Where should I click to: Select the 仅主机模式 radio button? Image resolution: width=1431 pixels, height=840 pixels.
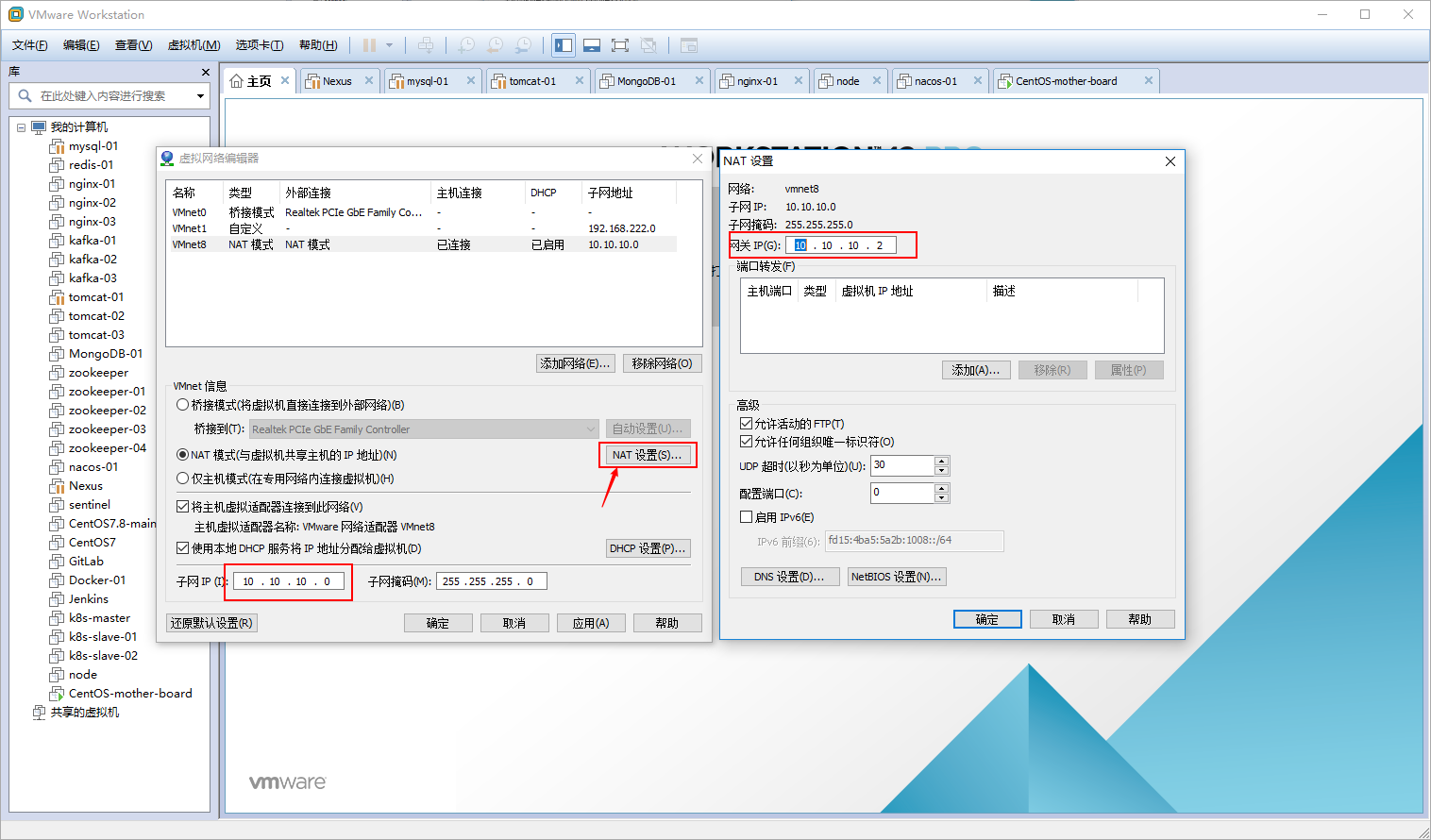[183, 479]
